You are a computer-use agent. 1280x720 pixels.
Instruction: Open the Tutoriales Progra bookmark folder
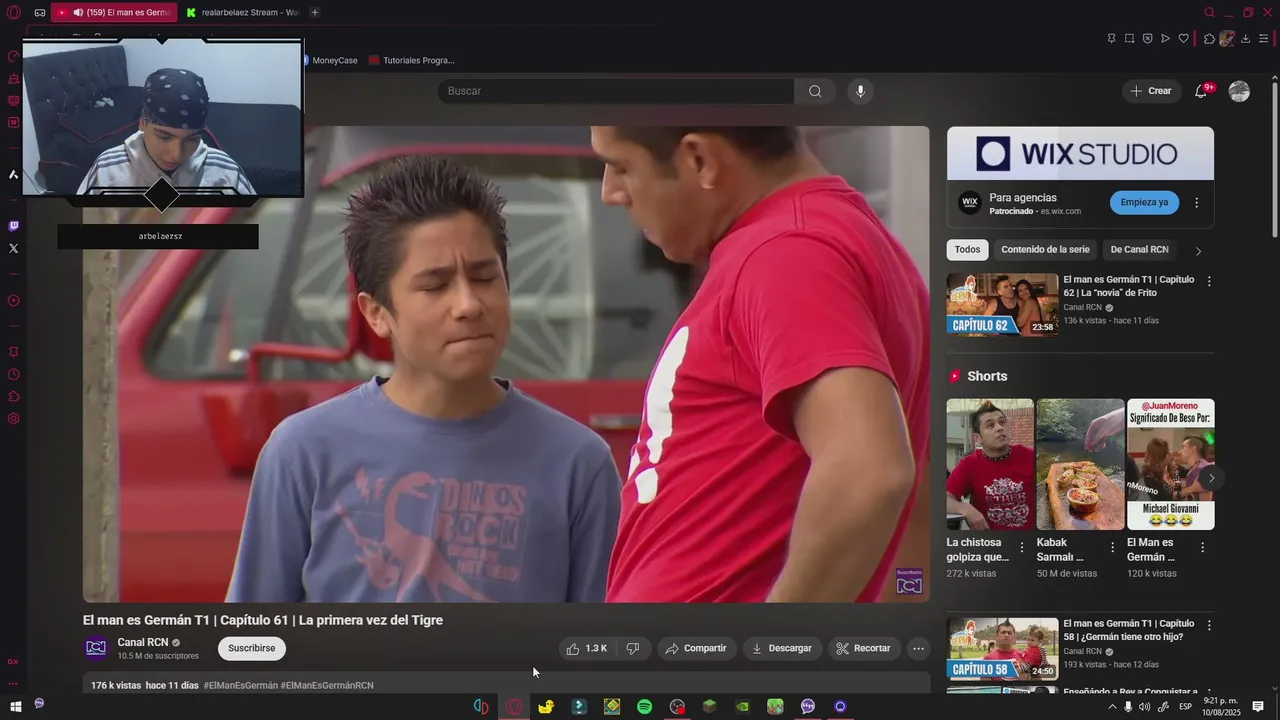[x=412, y=60]
